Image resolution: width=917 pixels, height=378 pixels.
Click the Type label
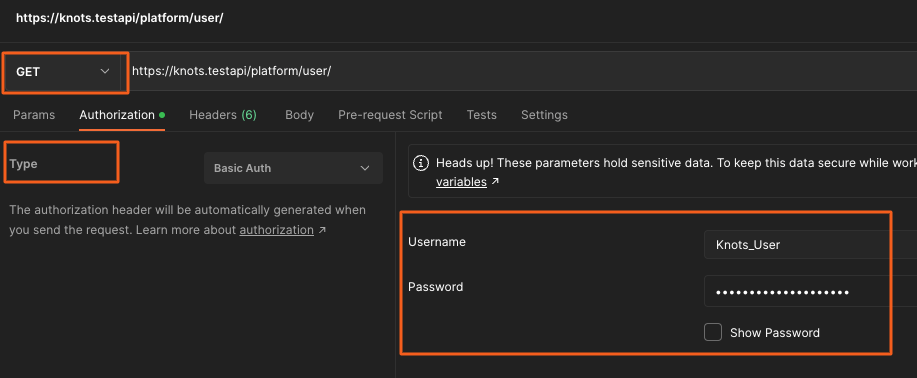(23, 164)
